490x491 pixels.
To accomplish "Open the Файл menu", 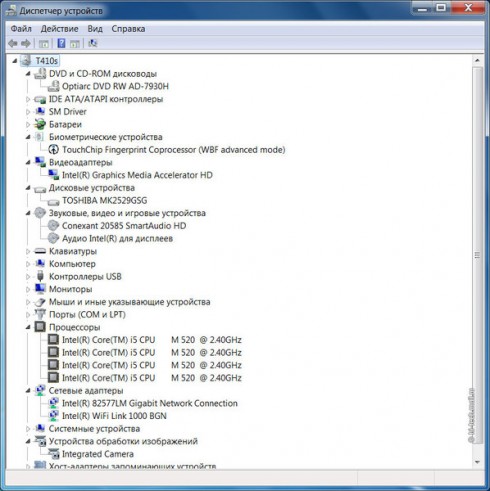I will [x=21, y=29].
